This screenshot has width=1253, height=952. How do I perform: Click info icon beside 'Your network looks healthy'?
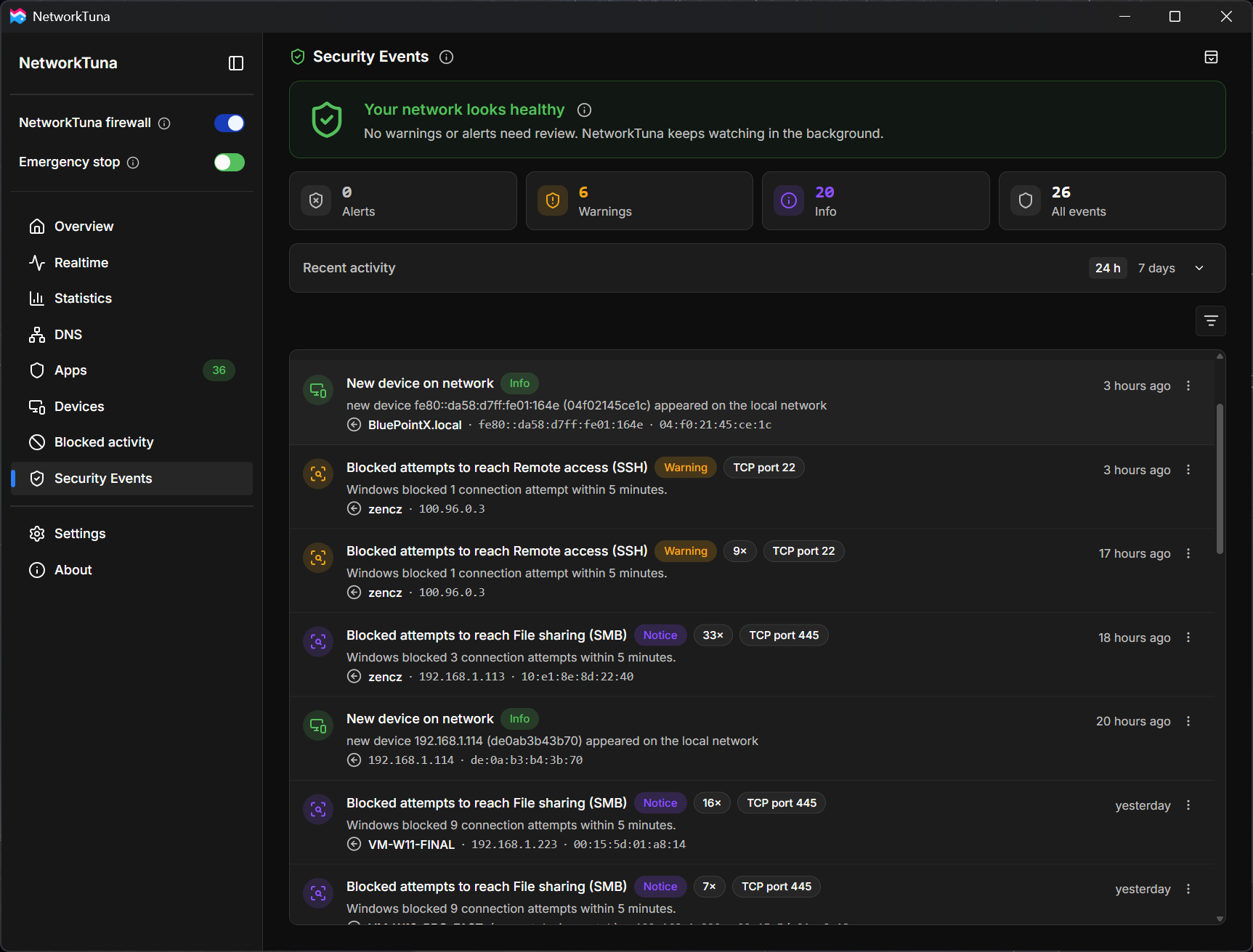pyautogui.click(x=584, y=110)
